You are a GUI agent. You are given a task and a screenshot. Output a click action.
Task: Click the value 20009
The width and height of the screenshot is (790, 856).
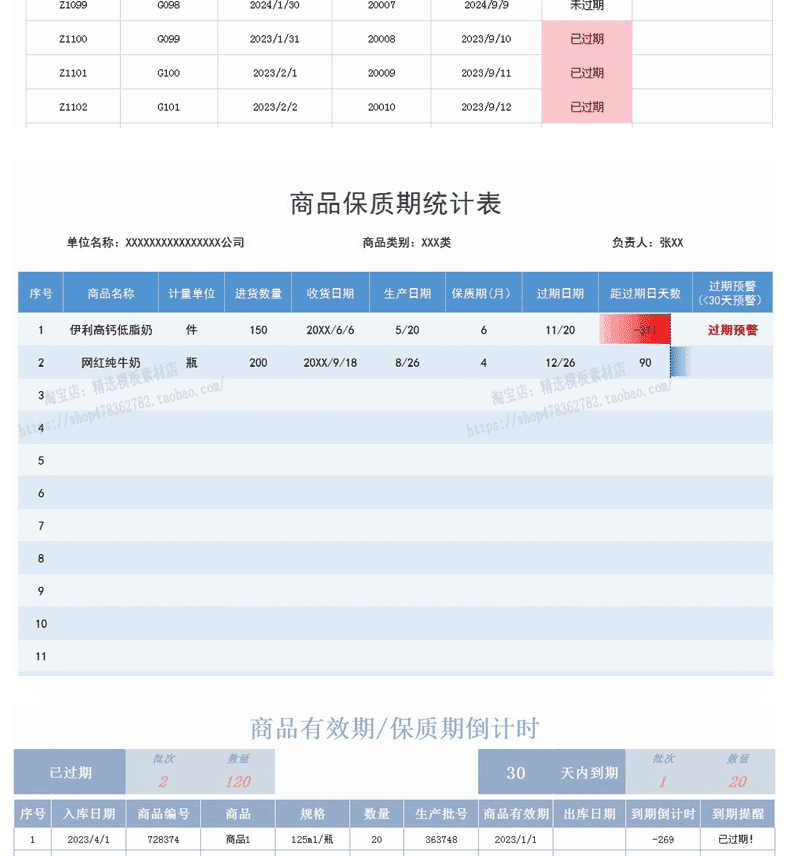tap(382, 73)
